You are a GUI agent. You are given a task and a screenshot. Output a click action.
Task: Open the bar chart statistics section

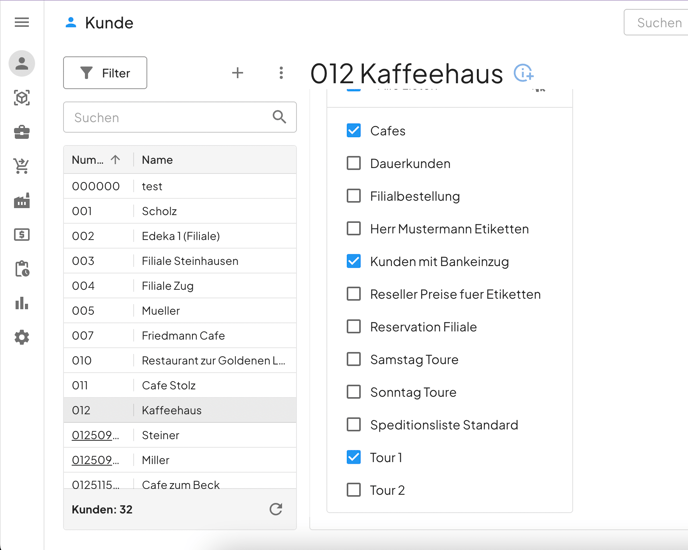(x=22, y=303)
